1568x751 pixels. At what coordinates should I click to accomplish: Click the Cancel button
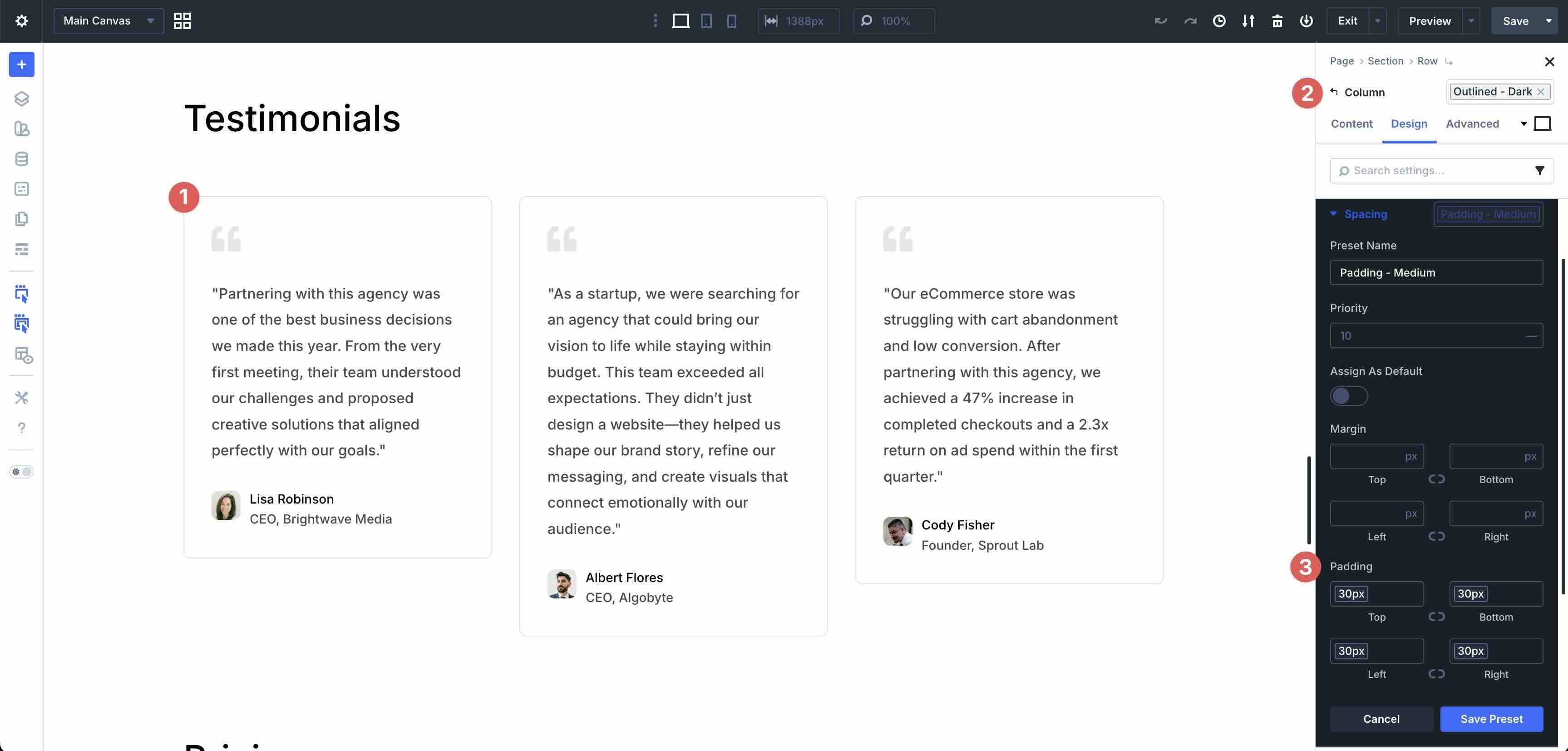click(1381, 719)
